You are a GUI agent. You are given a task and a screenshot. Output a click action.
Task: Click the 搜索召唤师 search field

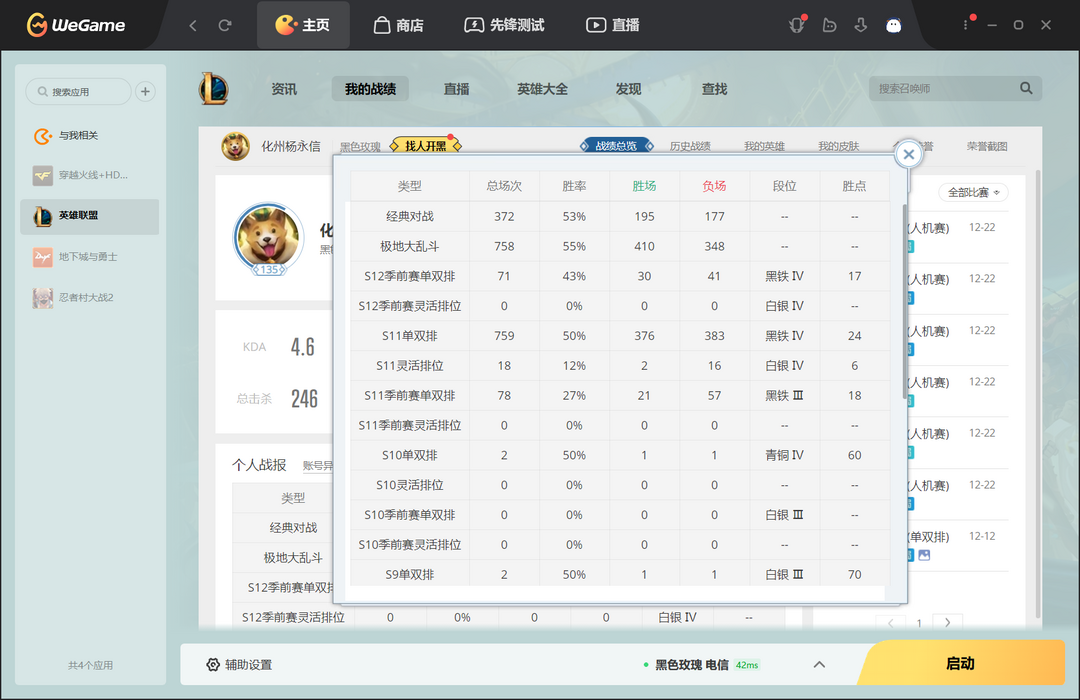942,89
